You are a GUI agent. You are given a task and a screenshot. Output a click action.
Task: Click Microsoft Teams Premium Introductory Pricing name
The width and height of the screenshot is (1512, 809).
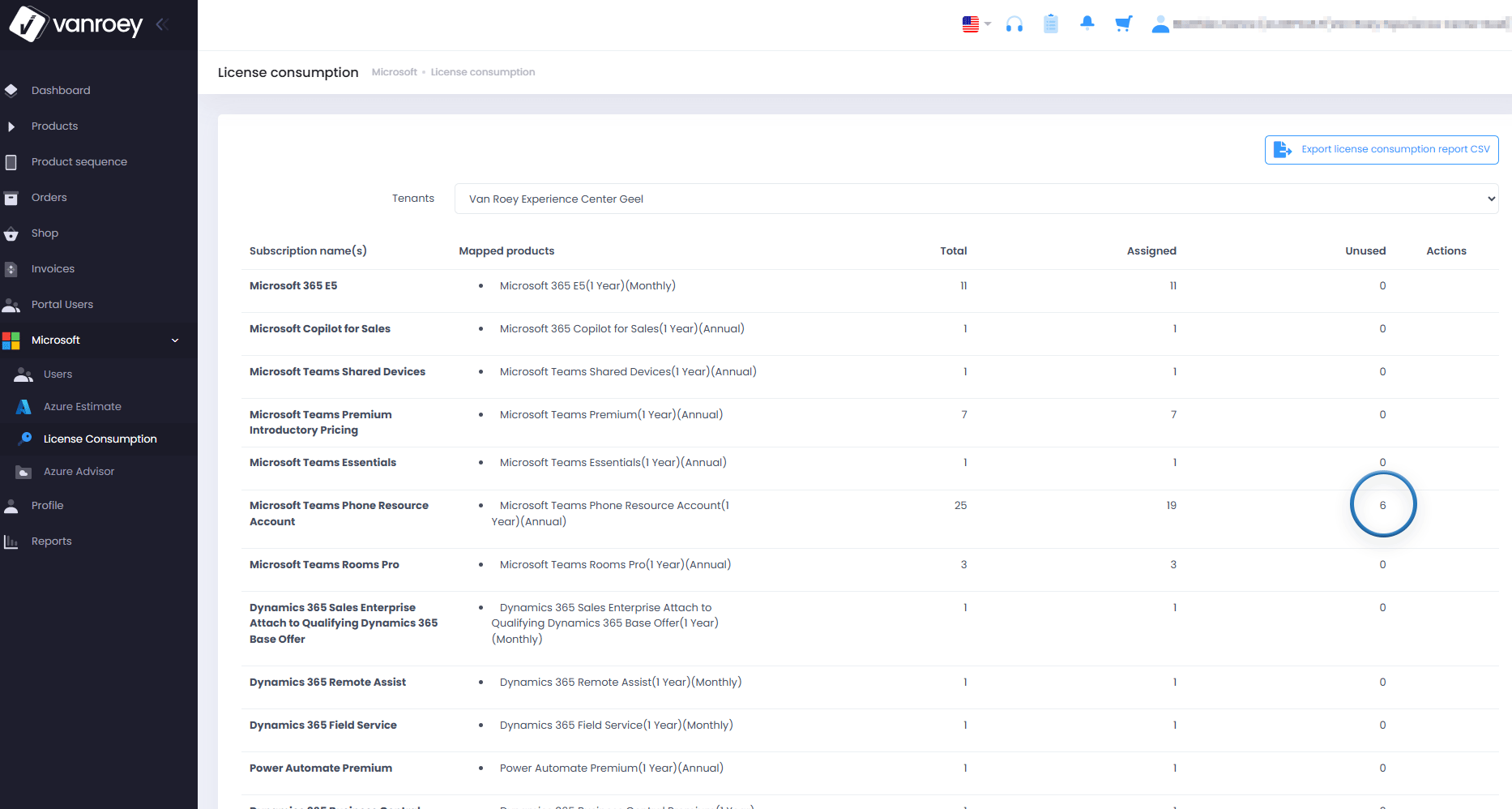pyautogui.click(x=321, y=422)
